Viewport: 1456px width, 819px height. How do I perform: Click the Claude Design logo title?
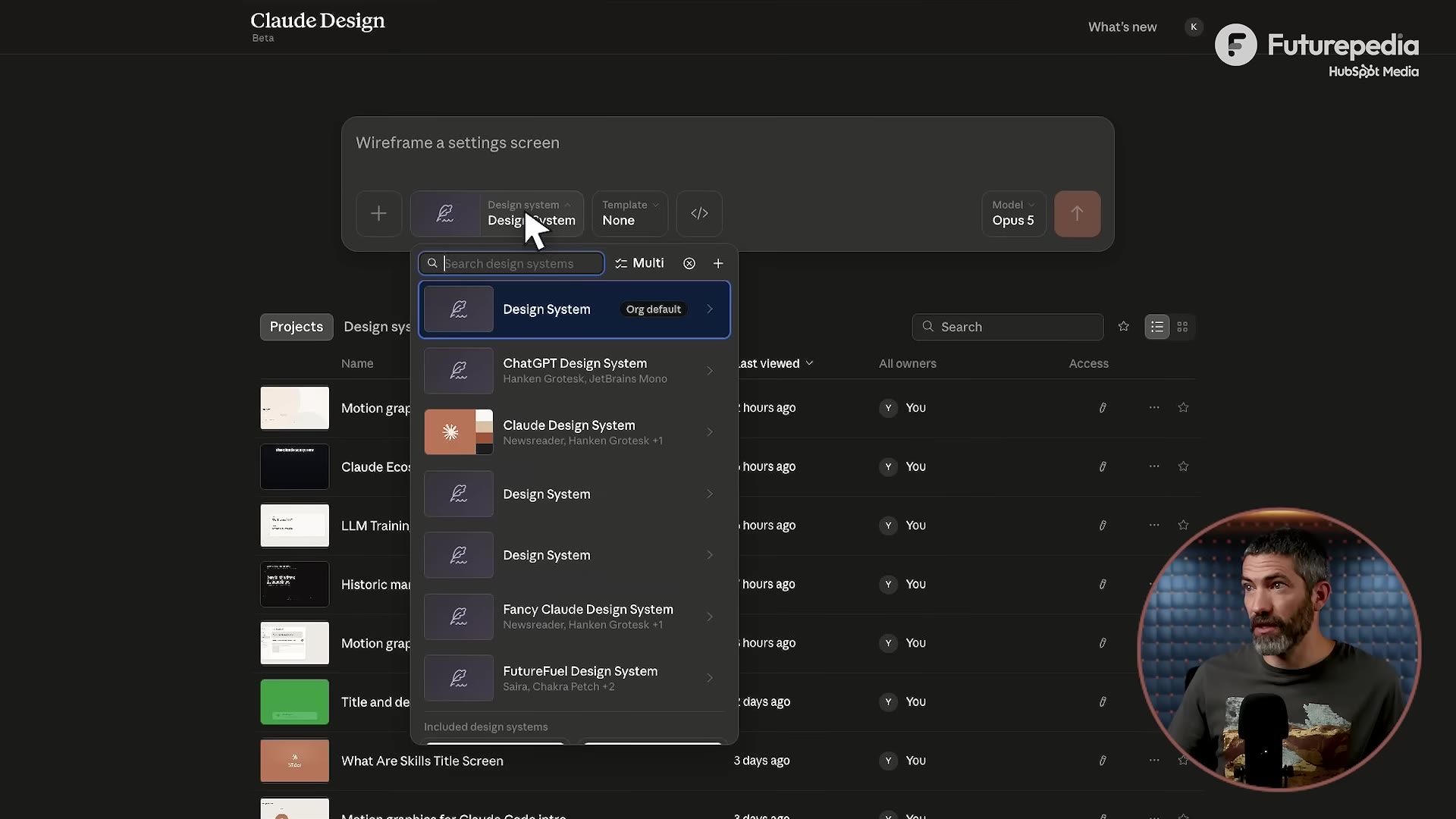point(318,21)
